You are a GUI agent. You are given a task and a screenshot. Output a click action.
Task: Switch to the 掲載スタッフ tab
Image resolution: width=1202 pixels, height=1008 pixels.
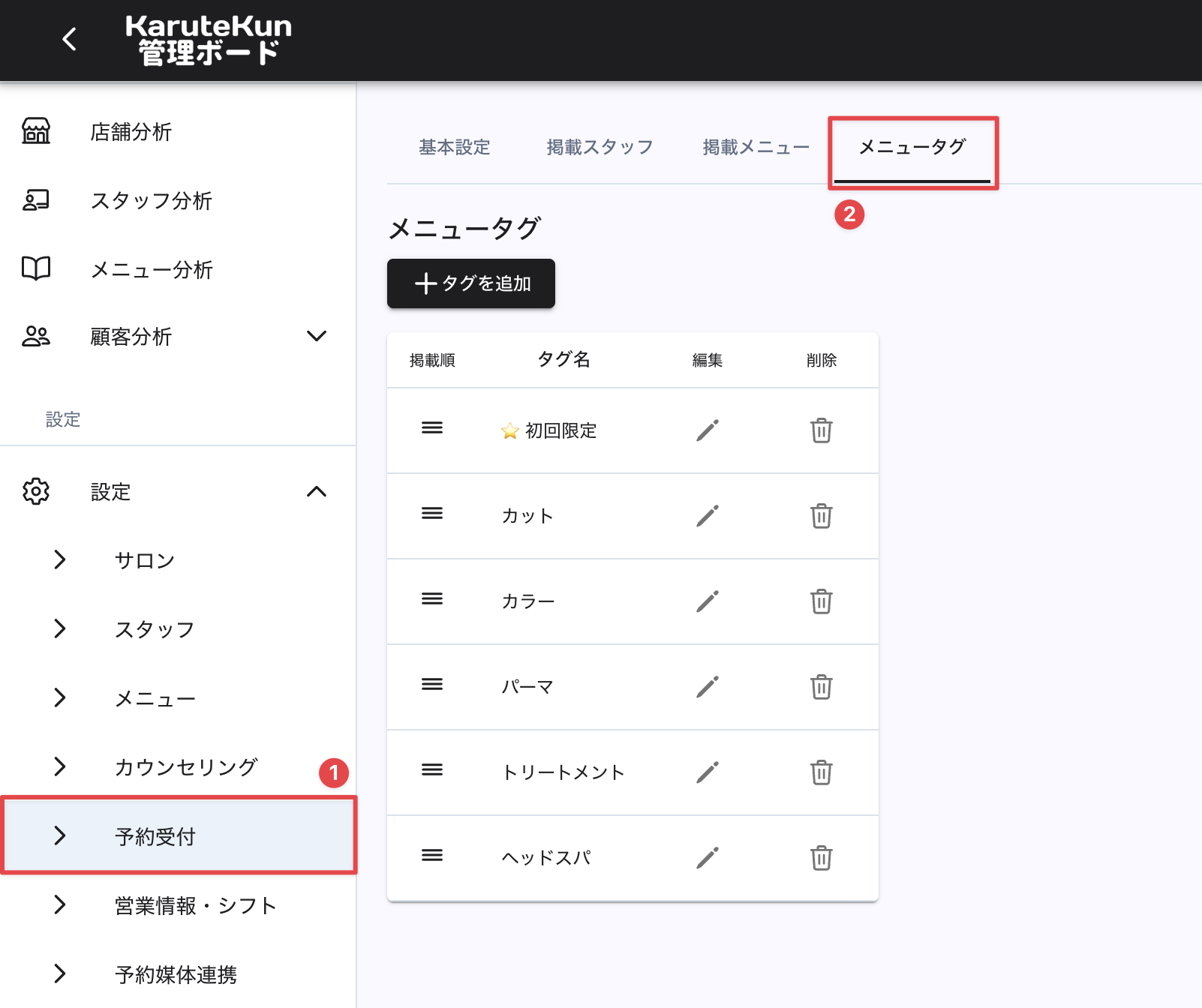point(599,147)
